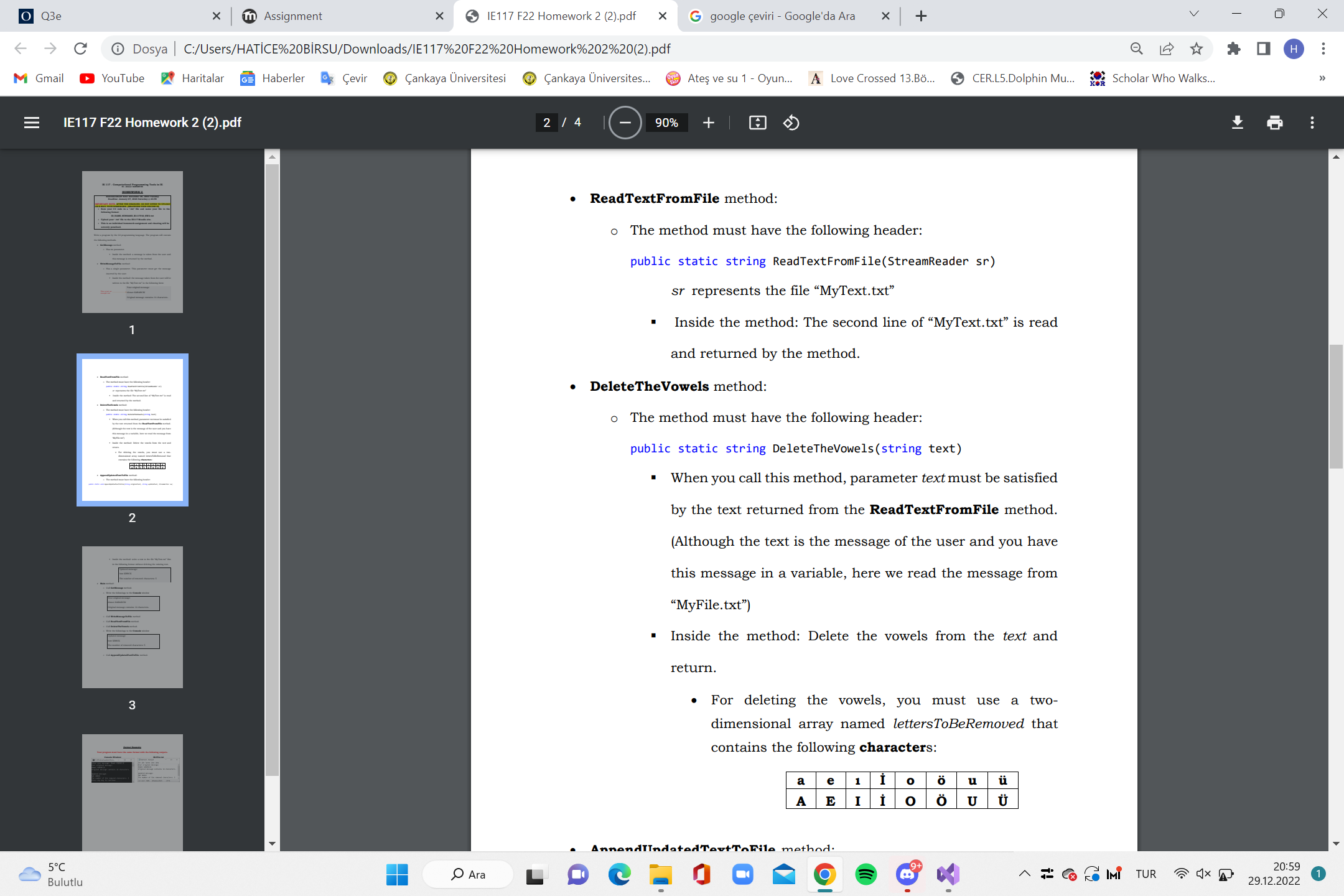This screenshot has width=1344, height=896.
Task: Click the fit to page icon
Action: tap(757, 123)
